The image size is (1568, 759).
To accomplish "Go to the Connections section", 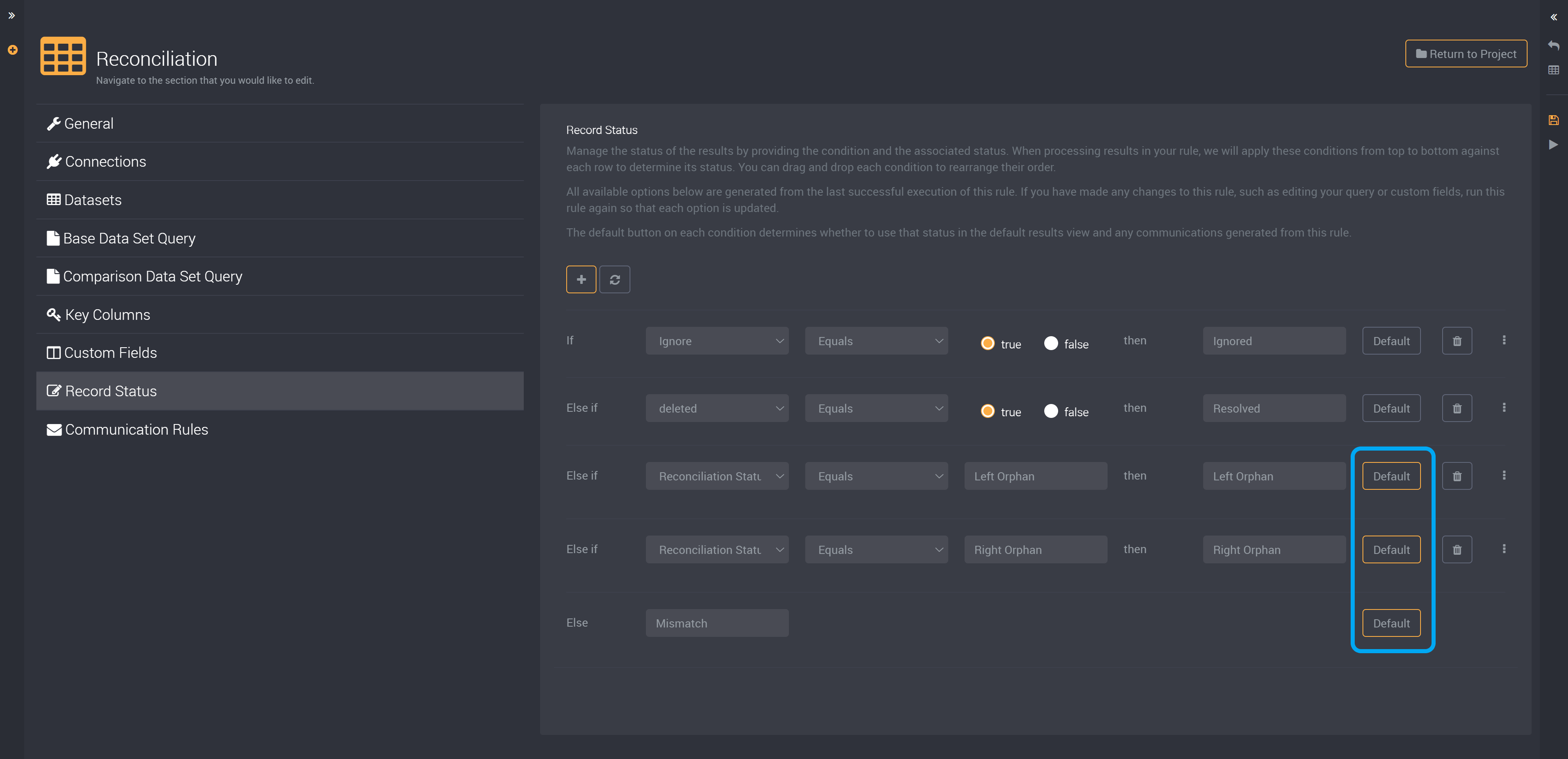I will coord(280,162).
